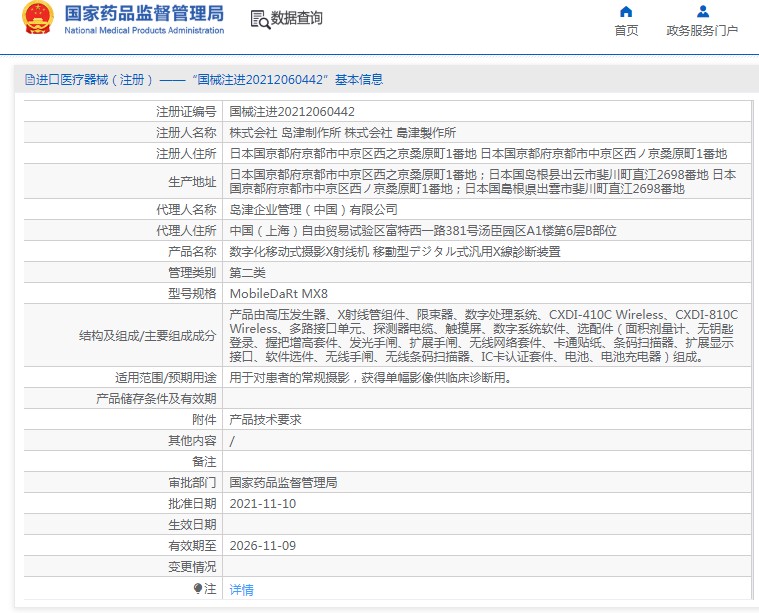Click the 附件 row label
The height and width of the screenshot is (613, 759).
pyautogui.click(x=204, y=419)
